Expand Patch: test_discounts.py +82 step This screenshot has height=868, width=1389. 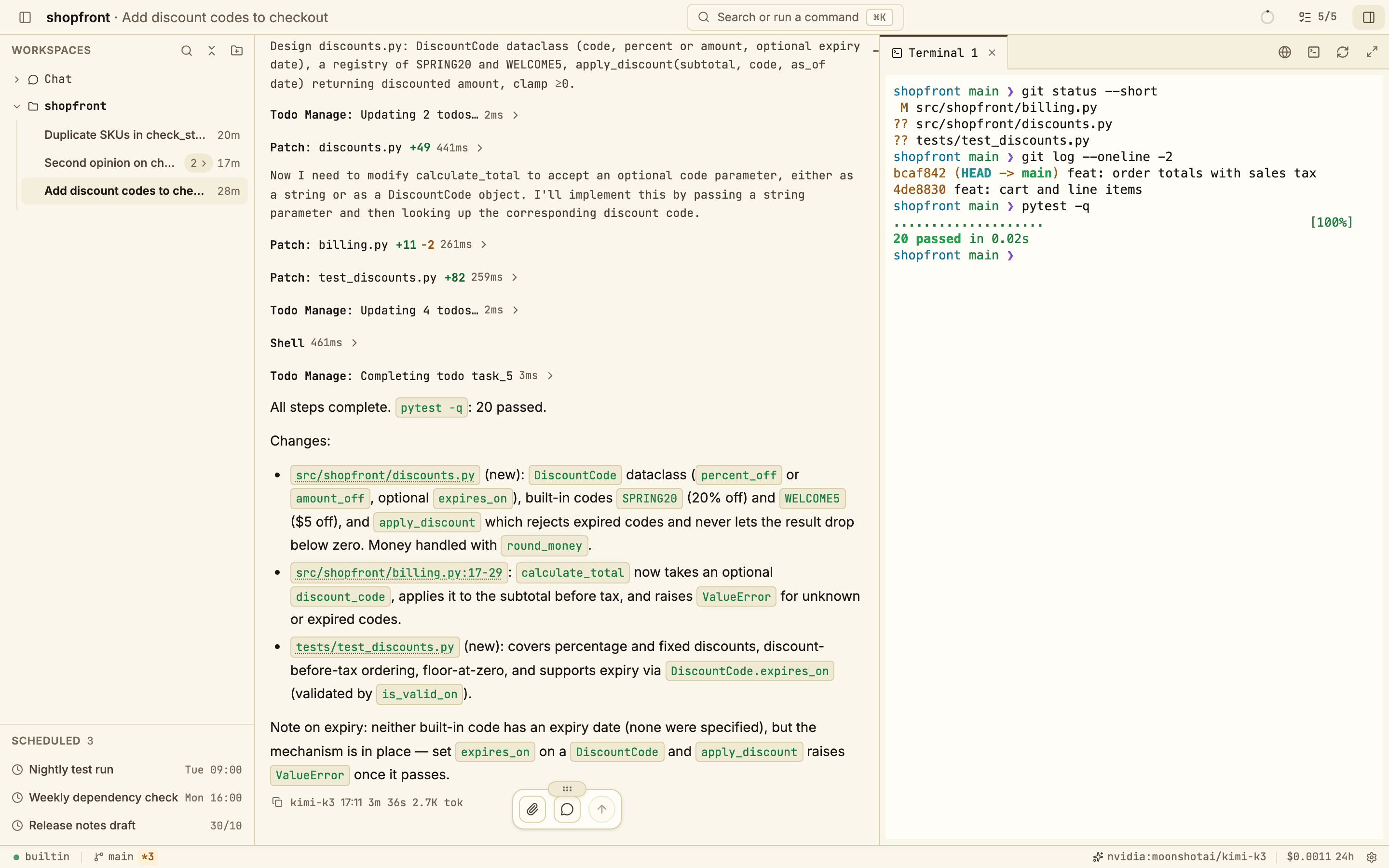(x=395, y=277)
